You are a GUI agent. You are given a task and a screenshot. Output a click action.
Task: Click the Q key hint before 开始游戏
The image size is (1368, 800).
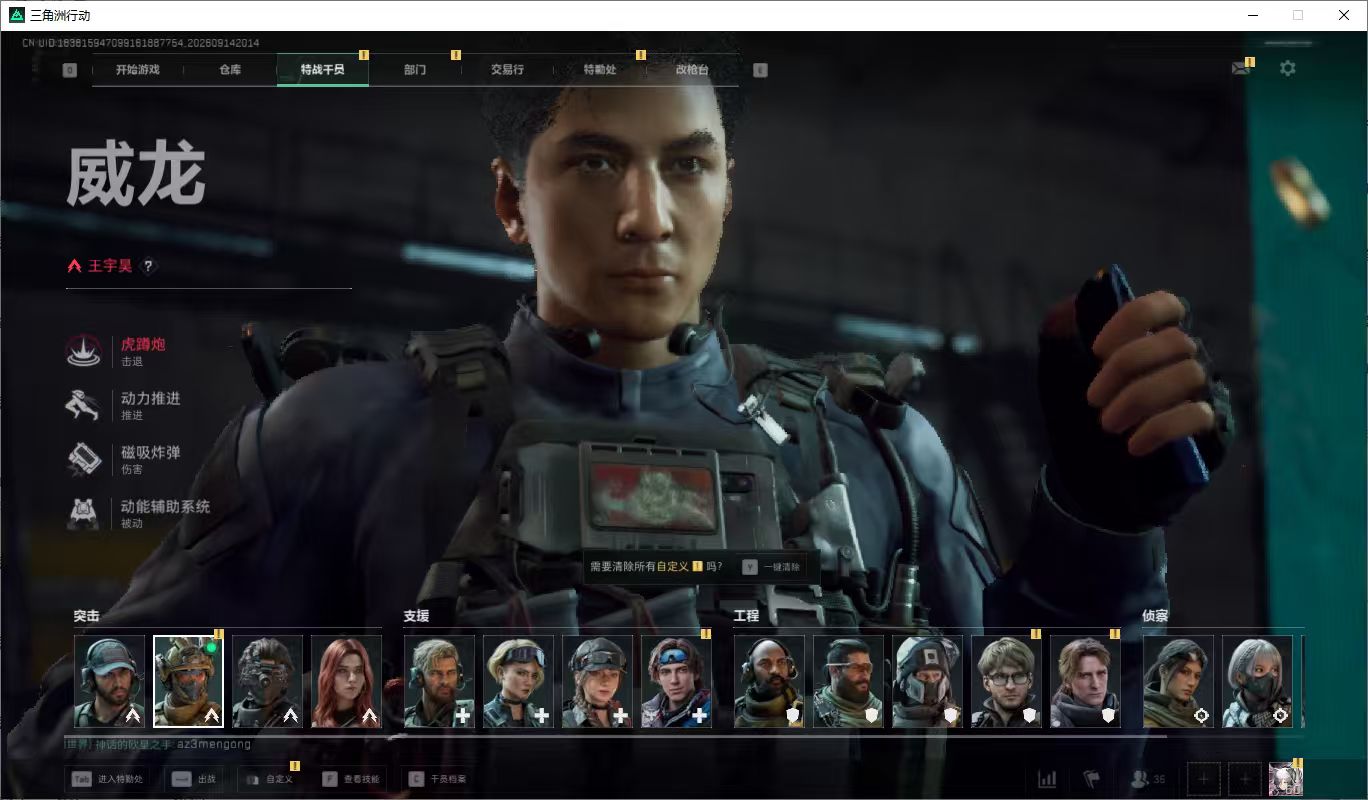point(70,70)
